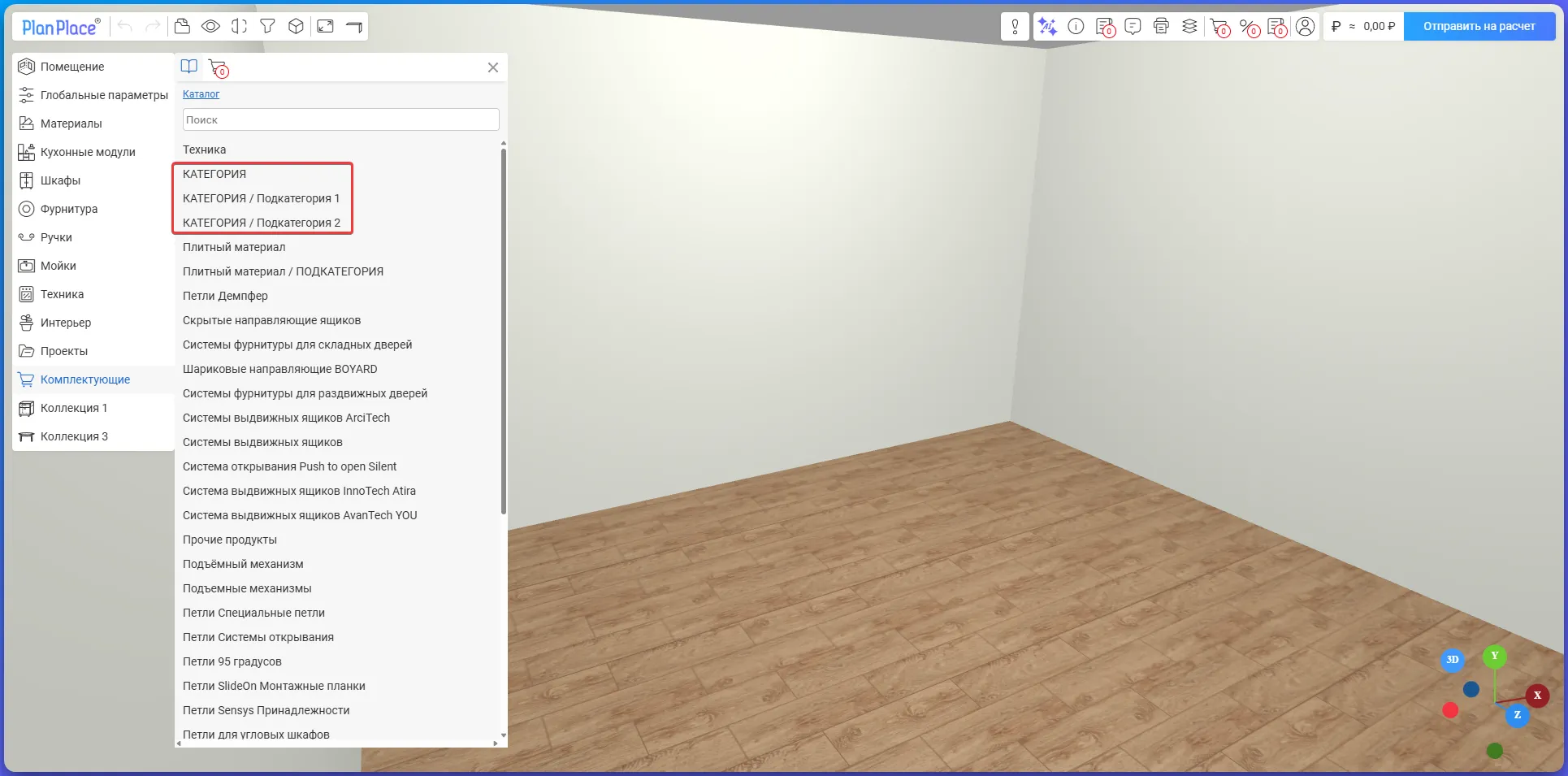Open Коллекция 1 in the sidebar

click(93, 408)
